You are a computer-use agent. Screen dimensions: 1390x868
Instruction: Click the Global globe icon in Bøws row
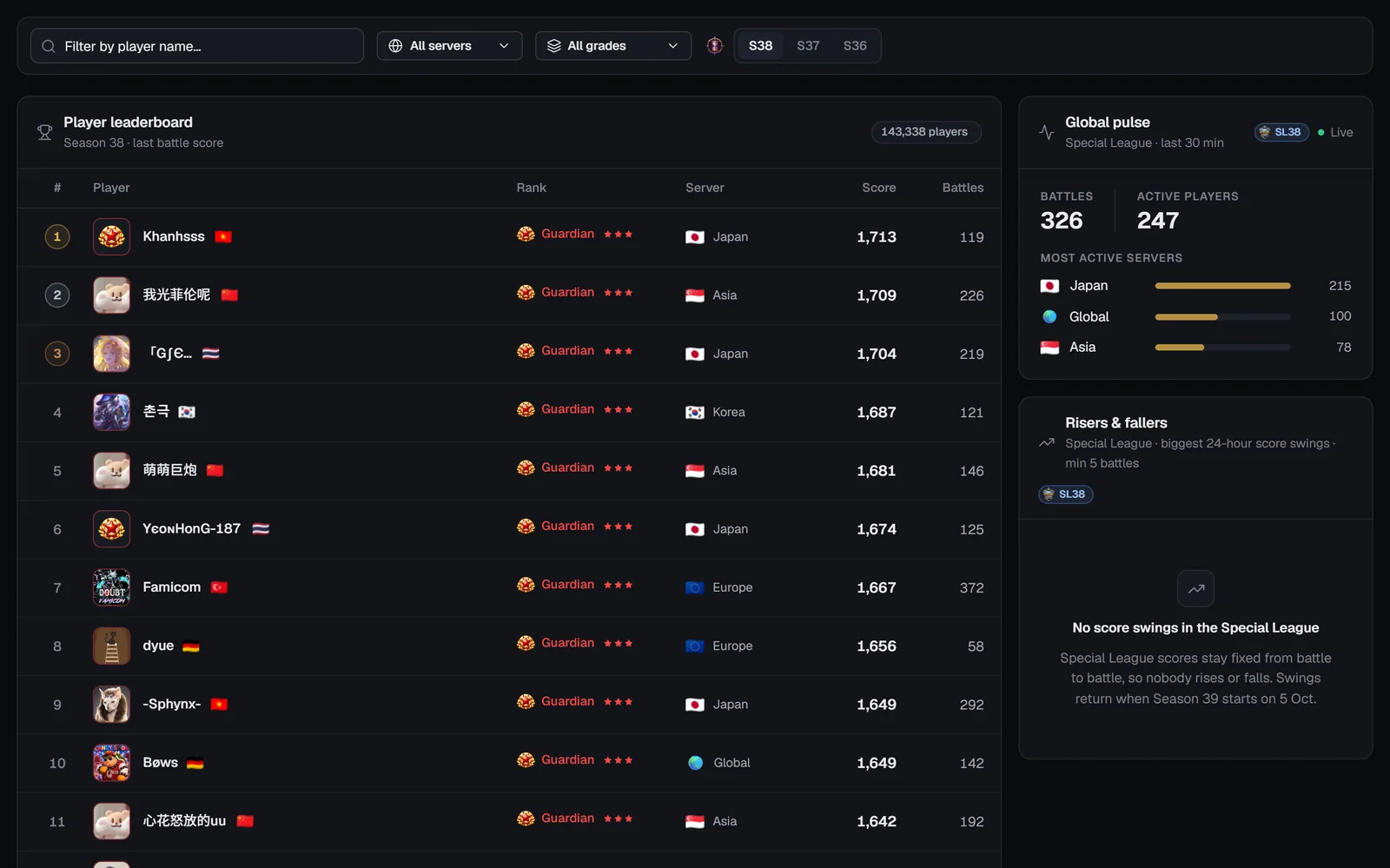click(x=695, y=763)
